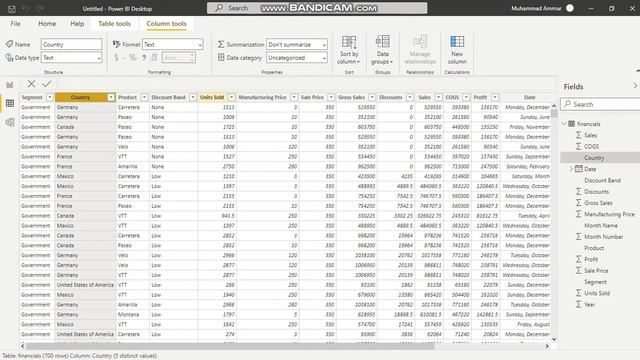Click the Redo arrow in title bar
This screenshot has height=360, width=640.
[x=40, y=9]
